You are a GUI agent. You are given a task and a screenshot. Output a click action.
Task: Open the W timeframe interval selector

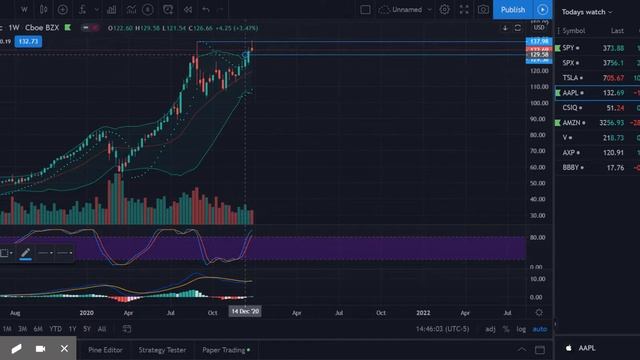[24, 9]
